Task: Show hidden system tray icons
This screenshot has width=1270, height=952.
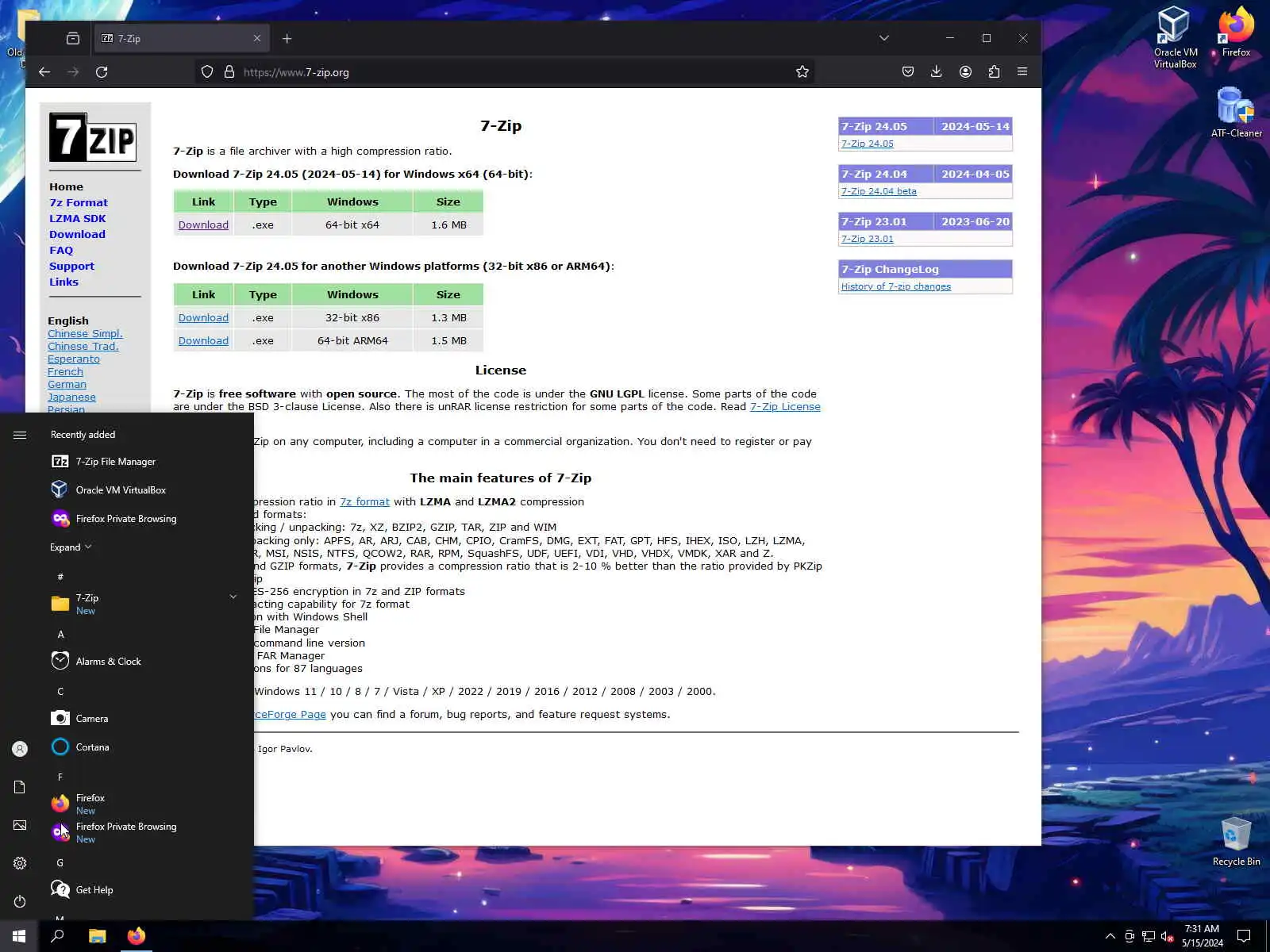Action: (x=1110, y=936)
